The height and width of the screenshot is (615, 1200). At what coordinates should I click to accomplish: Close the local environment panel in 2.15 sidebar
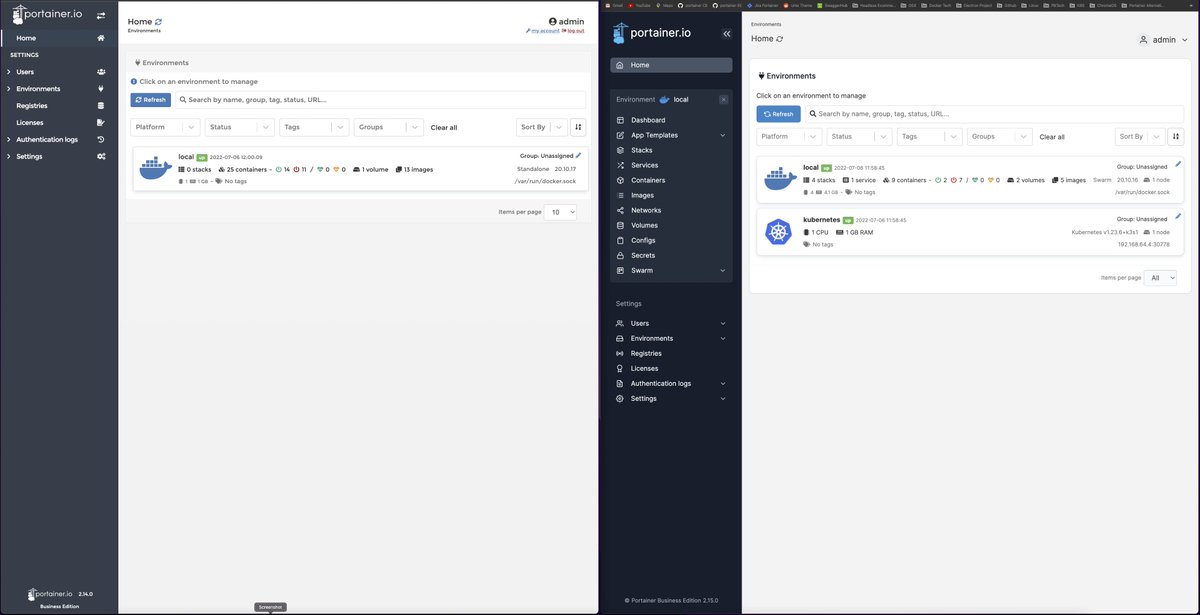(724, 99)
